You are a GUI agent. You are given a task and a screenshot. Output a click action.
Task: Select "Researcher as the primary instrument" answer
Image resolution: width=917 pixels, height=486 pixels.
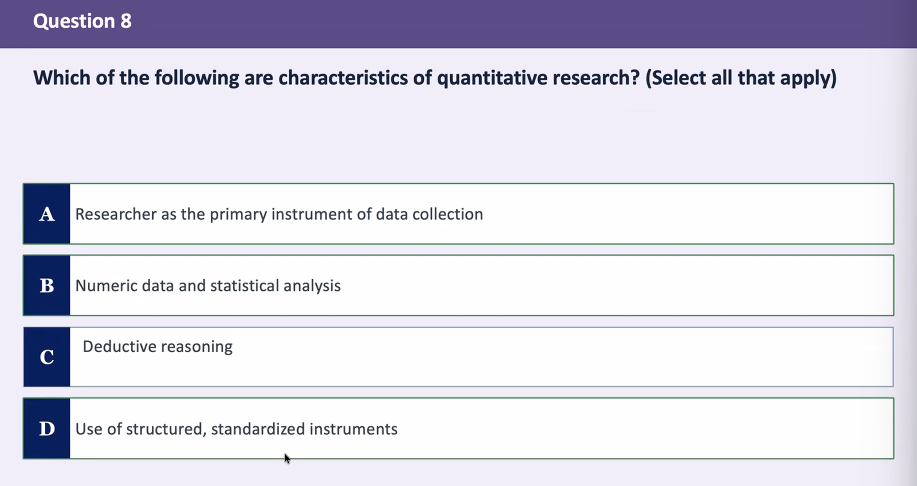458,214
